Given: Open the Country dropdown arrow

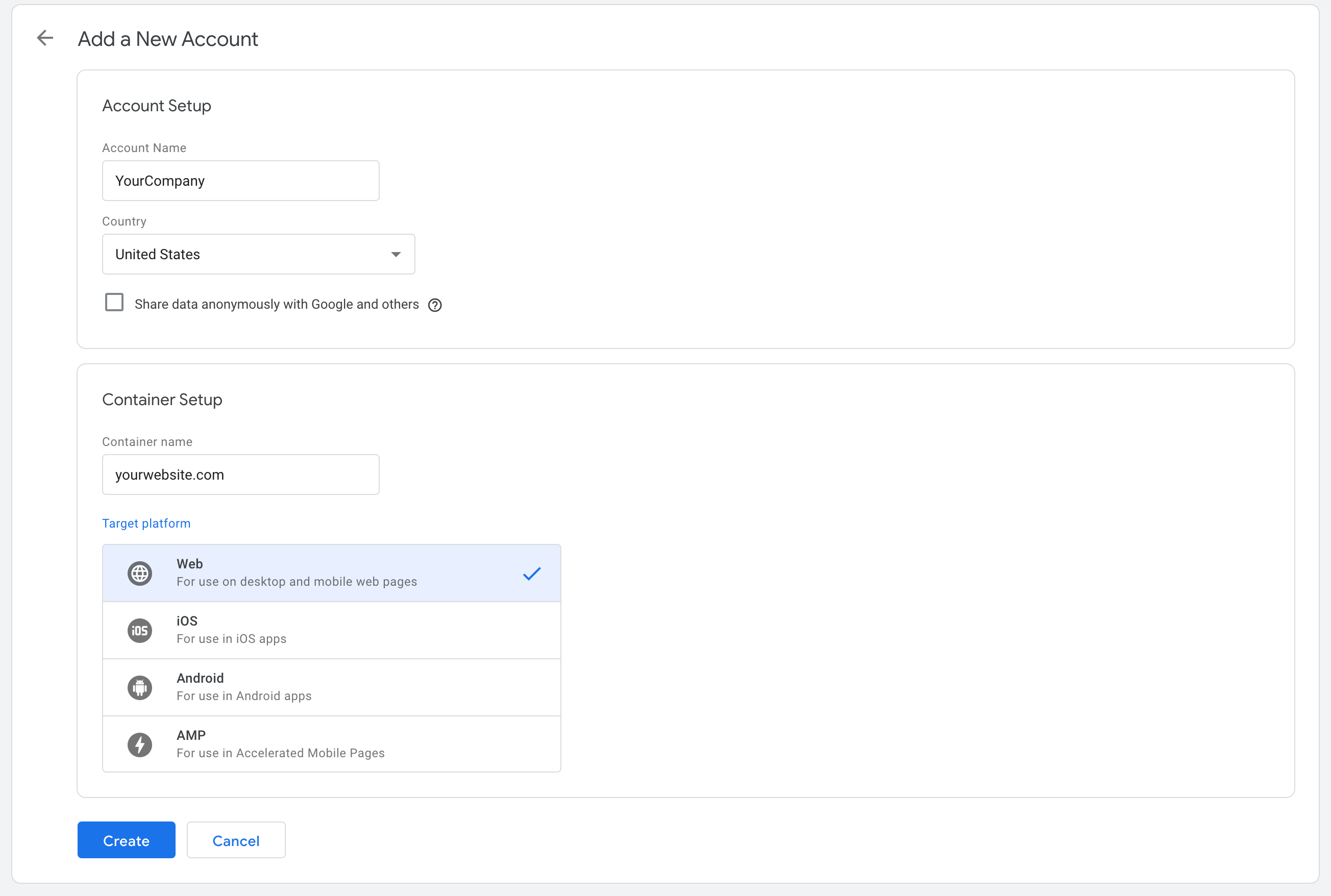Looking at the screenshot, I should click(x=396, y=254).
